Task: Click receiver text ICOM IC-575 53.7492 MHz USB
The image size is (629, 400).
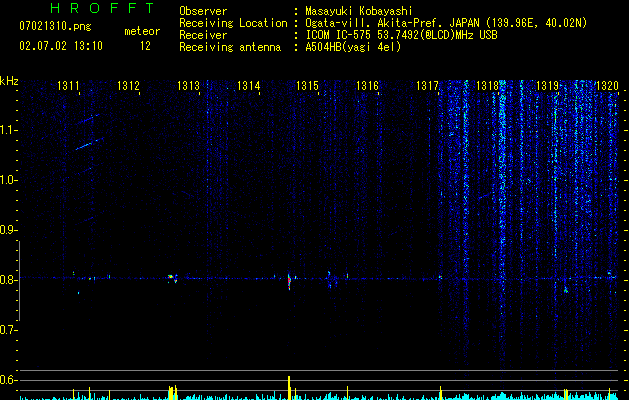Action: click(x=401, y=35)
